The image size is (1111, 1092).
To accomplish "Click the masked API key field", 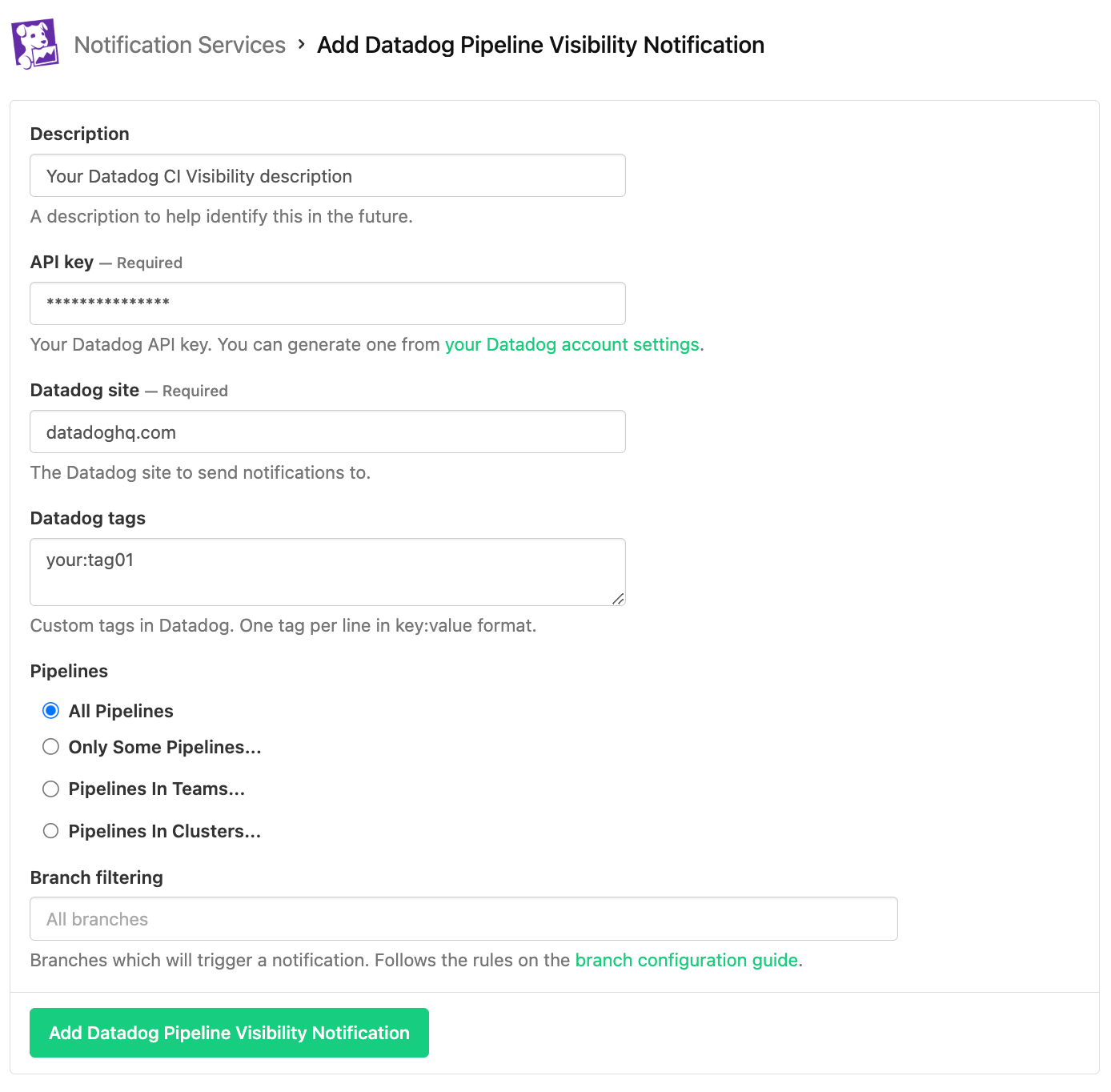I will (327, 303).
